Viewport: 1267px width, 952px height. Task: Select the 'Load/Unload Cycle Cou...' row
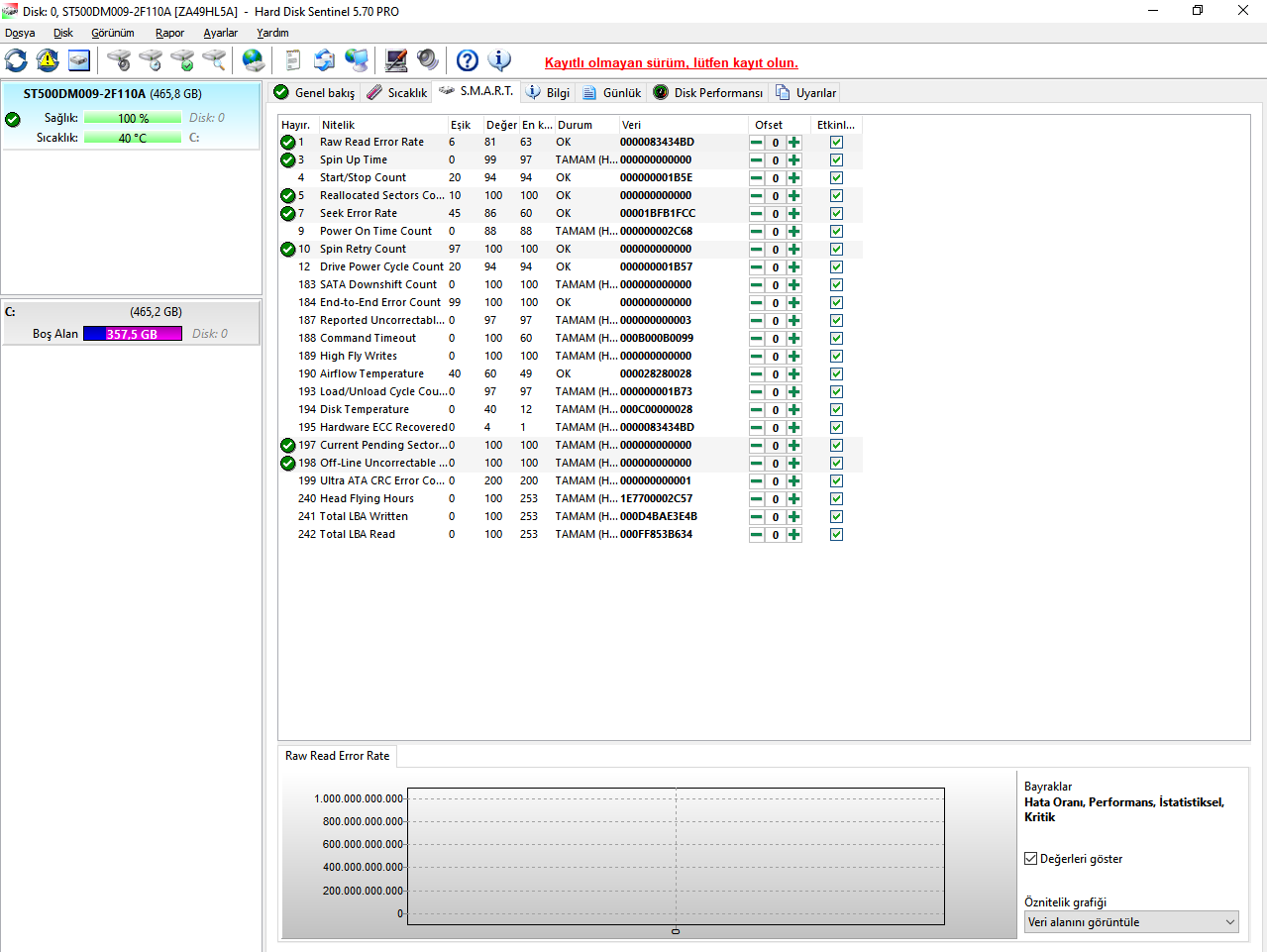click(571, 392)
